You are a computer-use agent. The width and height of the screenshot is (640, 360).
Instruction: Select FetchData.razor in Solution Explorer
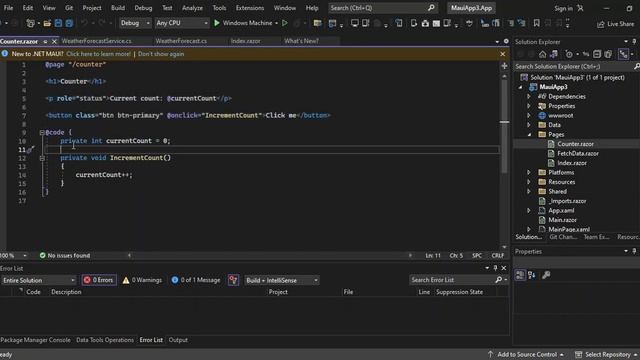click(x=578, y=153)
